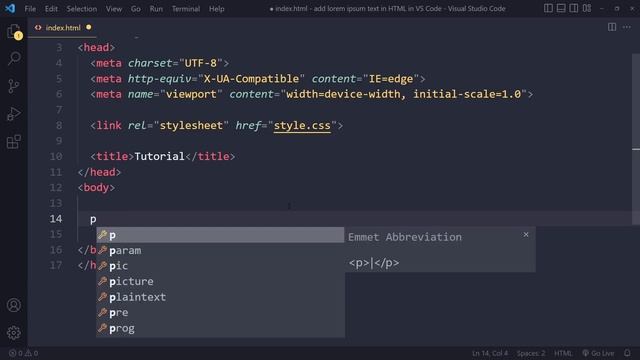The height and width of the screenshot is (360, 640).
Task: Click the Spaces: 2 indentation setting
Action: [531, 353]
